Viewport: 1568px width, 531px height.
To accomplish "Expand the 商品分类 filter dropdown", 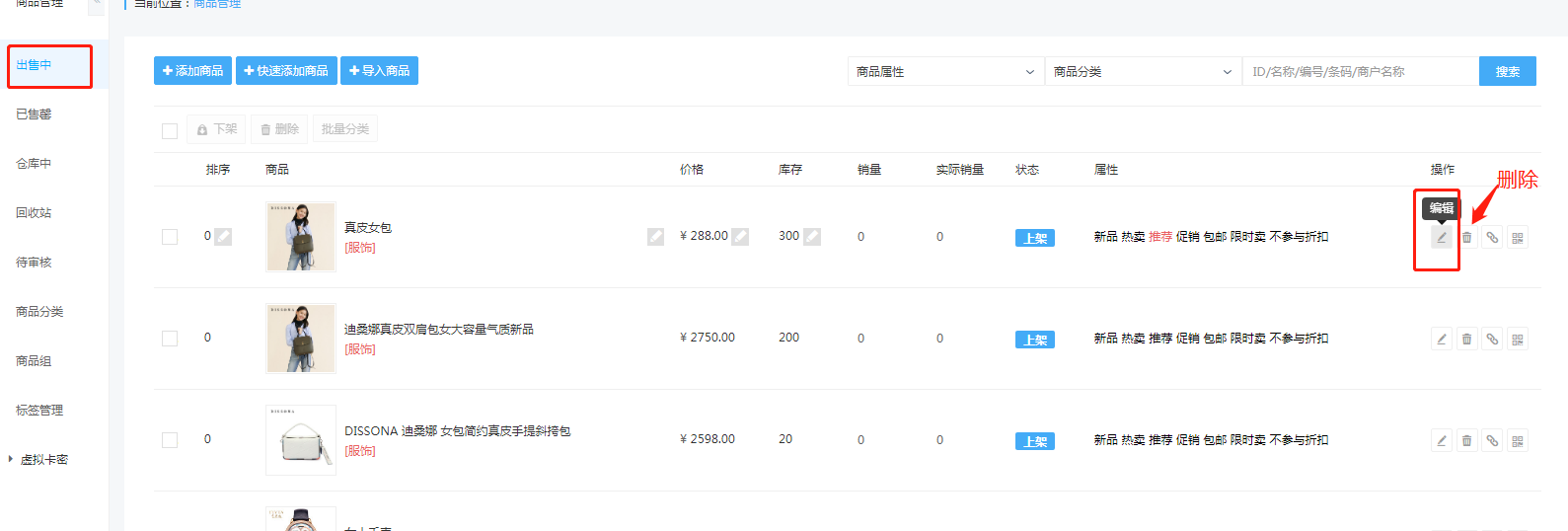I will pos(1142,72).
